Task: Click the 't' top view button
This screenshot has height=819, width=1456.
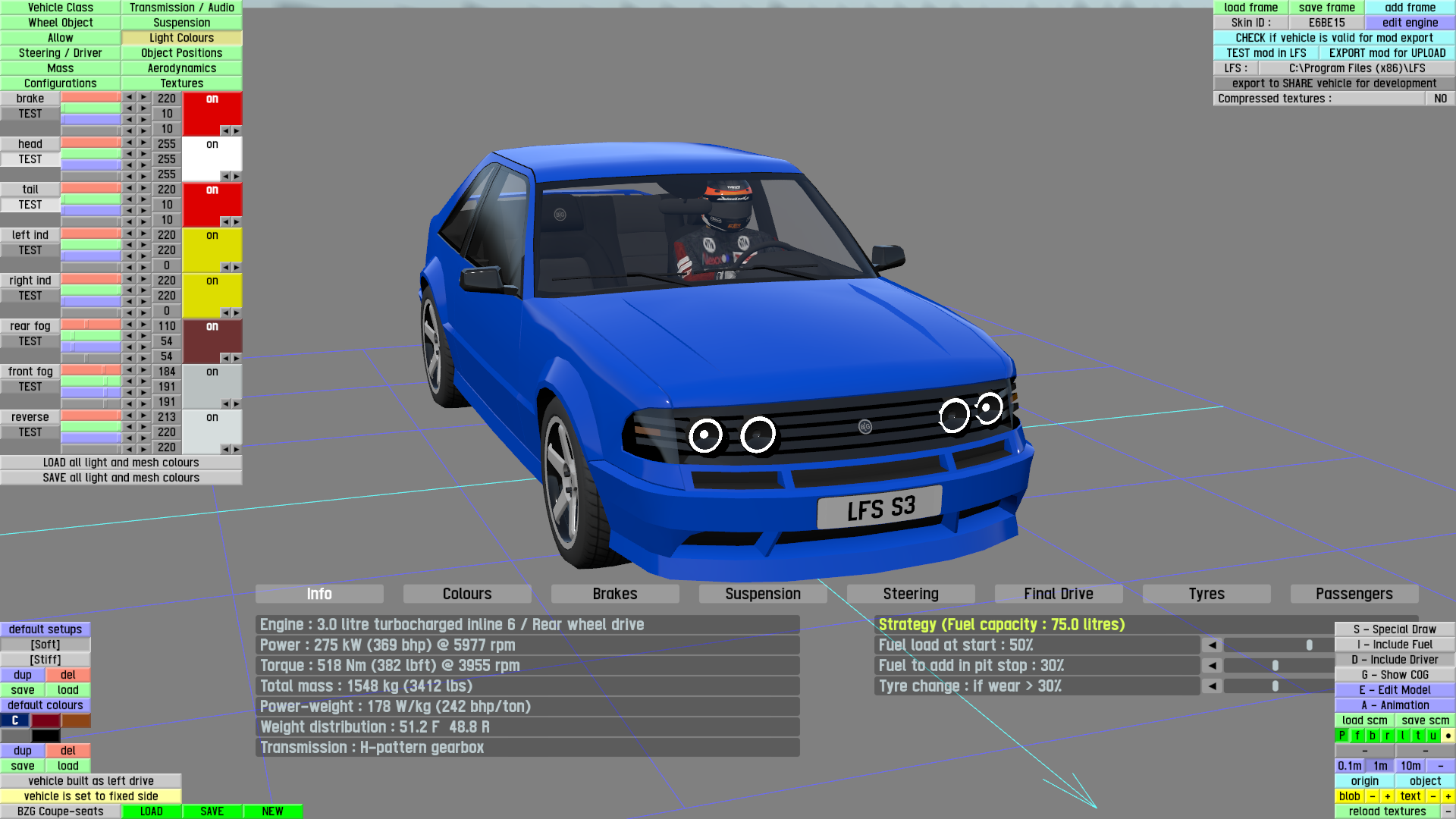Action: tap(1418, 736)
